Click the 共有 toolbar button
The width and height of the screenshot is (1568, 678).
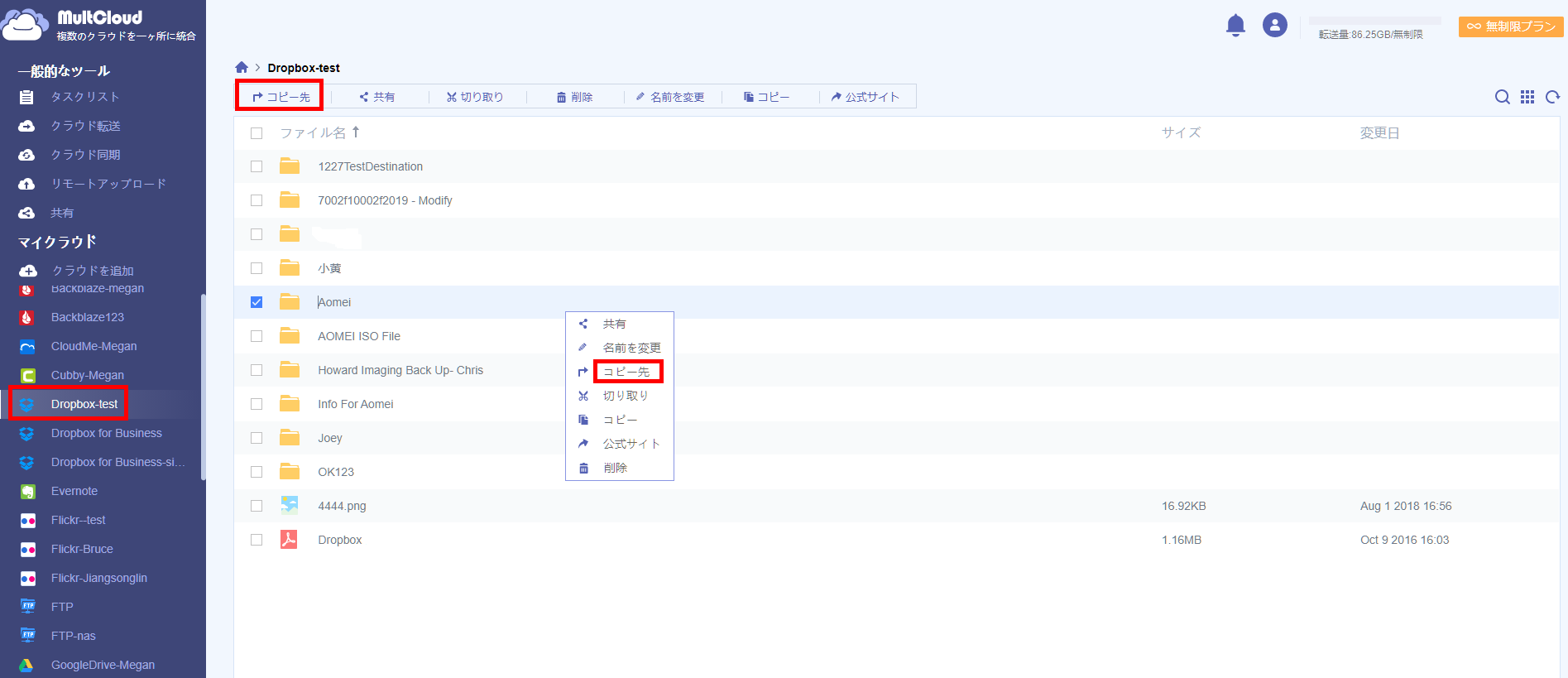click(x=377, y=97)
